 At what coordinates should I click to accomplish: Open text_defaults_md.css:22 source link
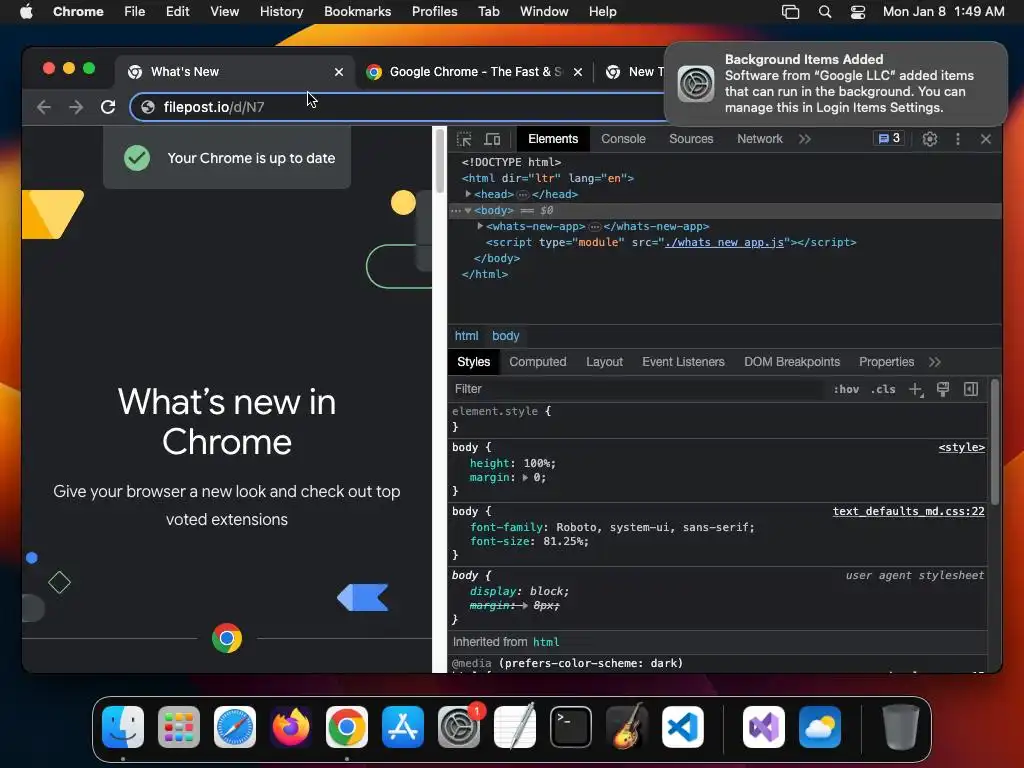[x=908, y=511]
